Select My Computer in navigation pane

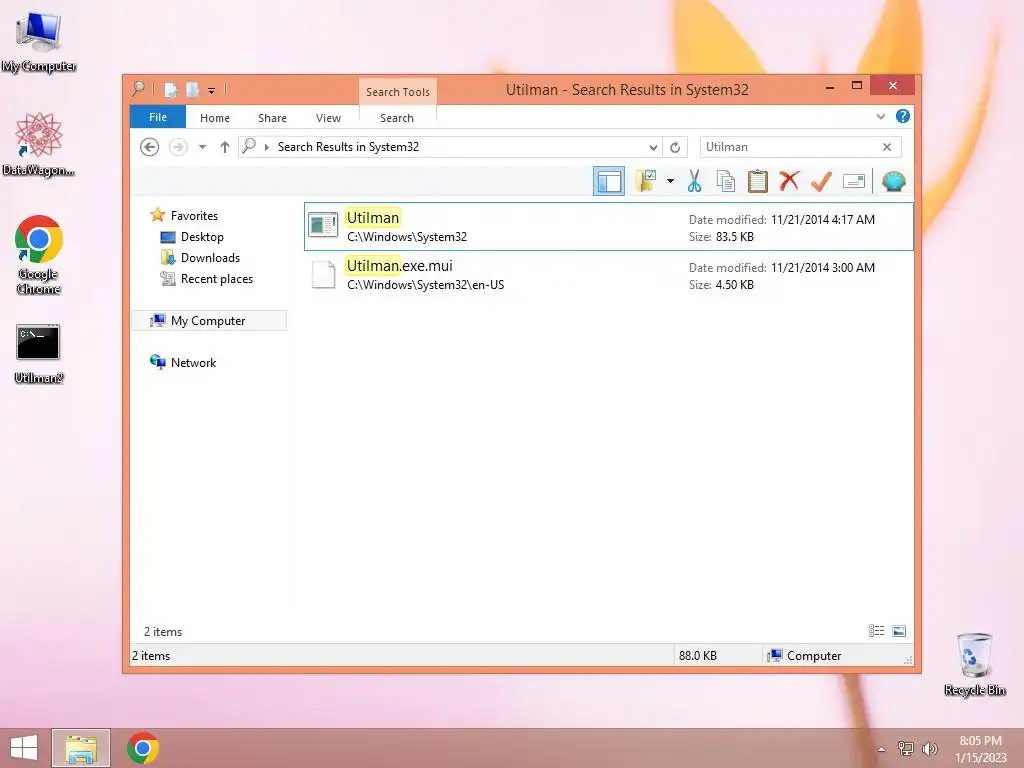pos(208,321)
